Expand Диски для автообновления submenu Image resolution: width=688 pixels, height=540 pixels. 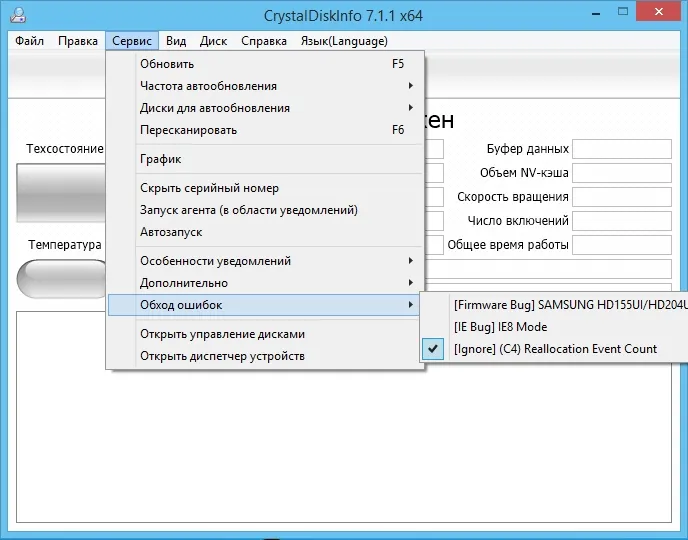point(265,108)
